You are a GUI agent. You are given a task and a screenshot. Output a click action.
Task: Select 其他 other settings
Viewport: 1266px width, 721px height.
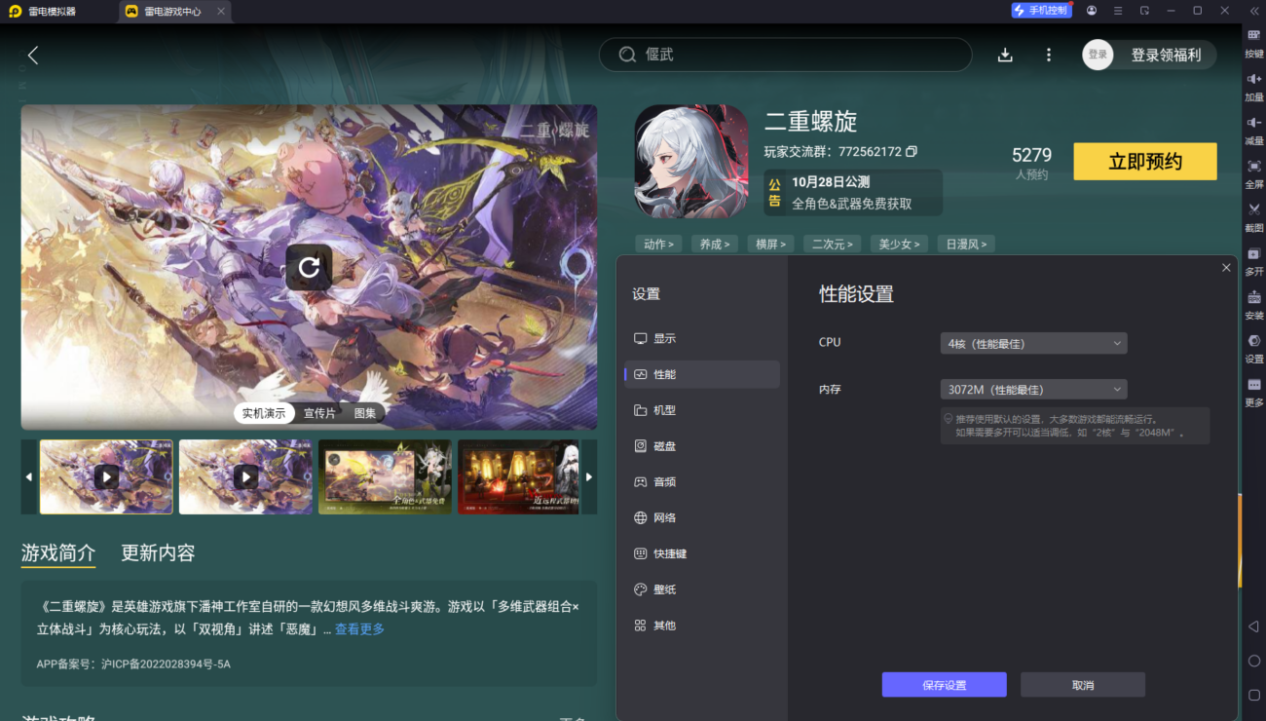(x=701, y=625)
